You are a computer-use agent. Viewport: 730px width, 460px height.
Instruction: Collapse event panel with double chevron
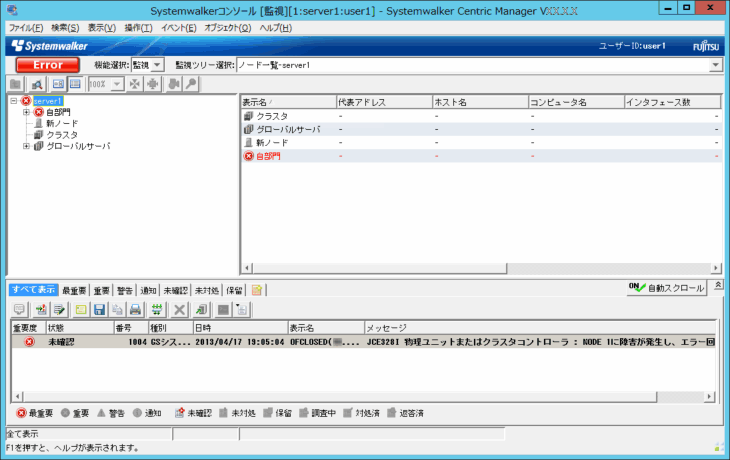[718, 284]
